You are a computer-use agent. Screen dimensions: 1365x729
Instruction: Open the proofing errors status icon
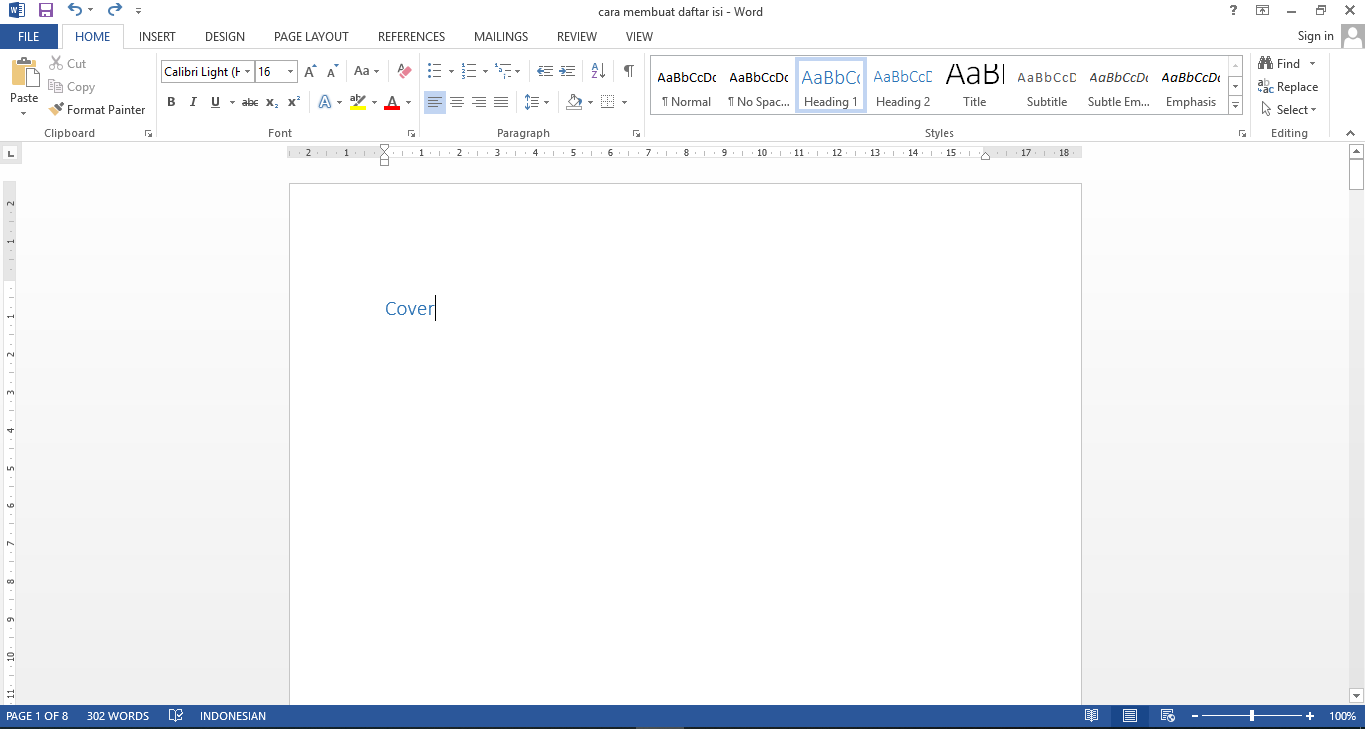tap(176, 716)
